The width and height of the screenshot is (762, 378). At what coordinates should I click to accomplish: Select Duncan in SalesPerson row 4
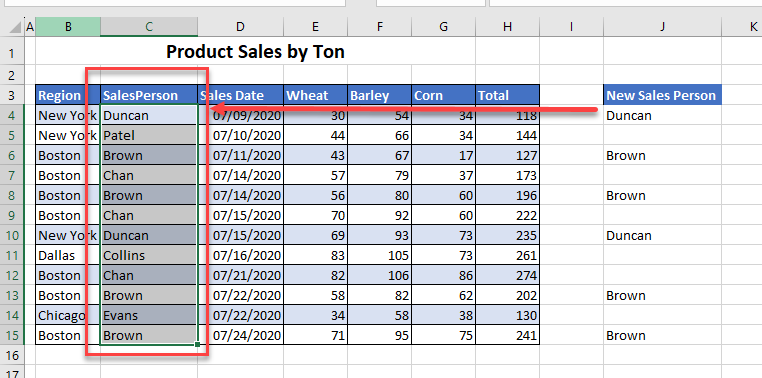point(149,116)
